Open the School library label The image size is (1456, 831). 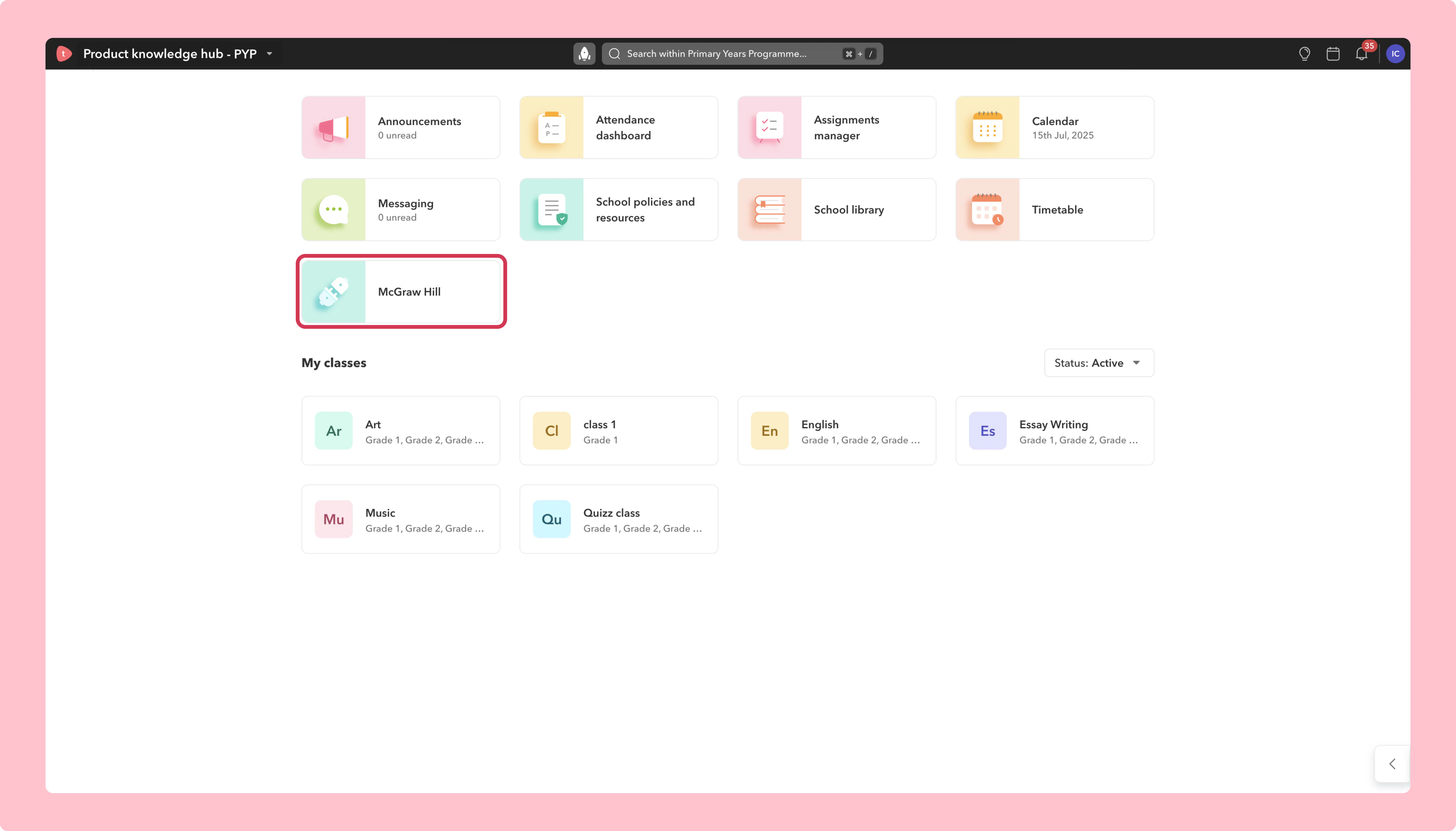(x=849, y=210)
